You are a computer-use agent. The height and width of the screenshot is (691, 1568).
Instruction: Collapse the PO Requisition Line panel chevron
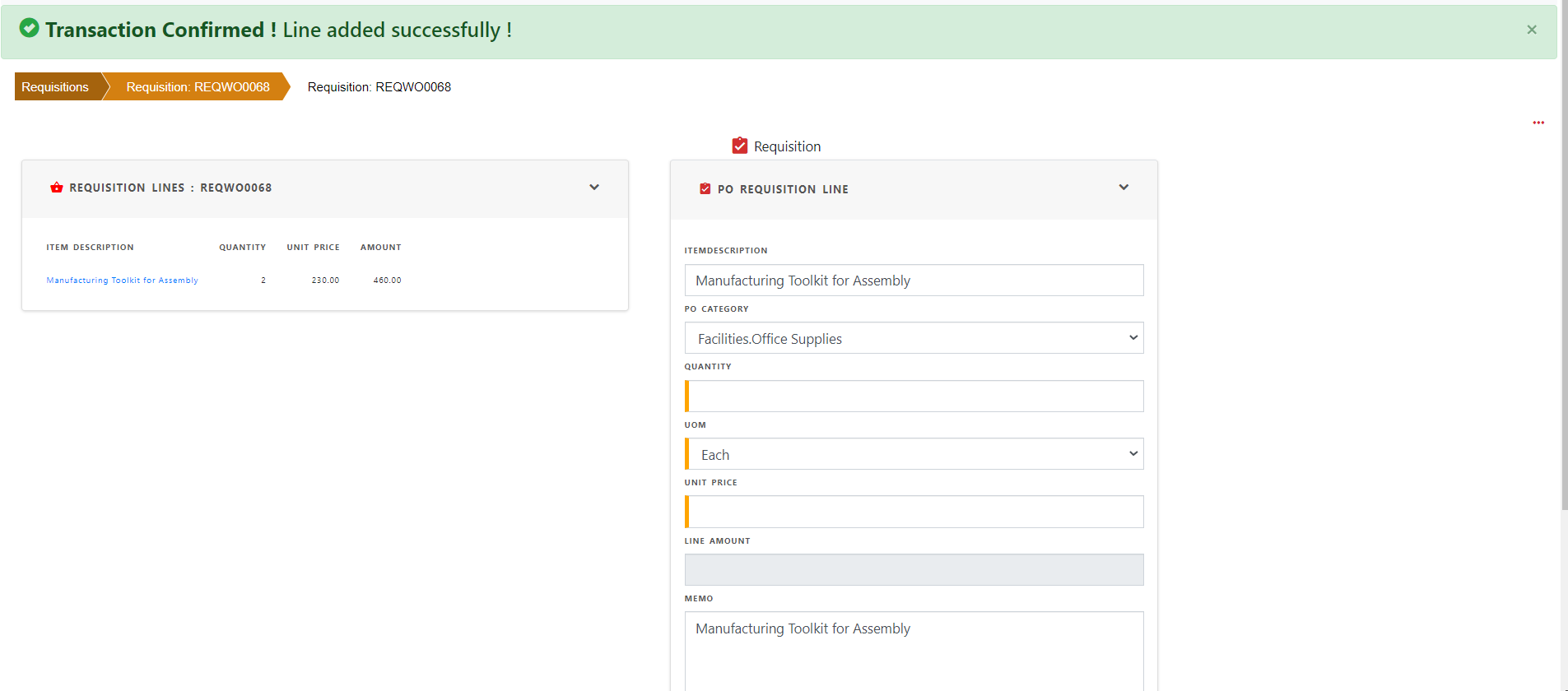point(1124,188)
